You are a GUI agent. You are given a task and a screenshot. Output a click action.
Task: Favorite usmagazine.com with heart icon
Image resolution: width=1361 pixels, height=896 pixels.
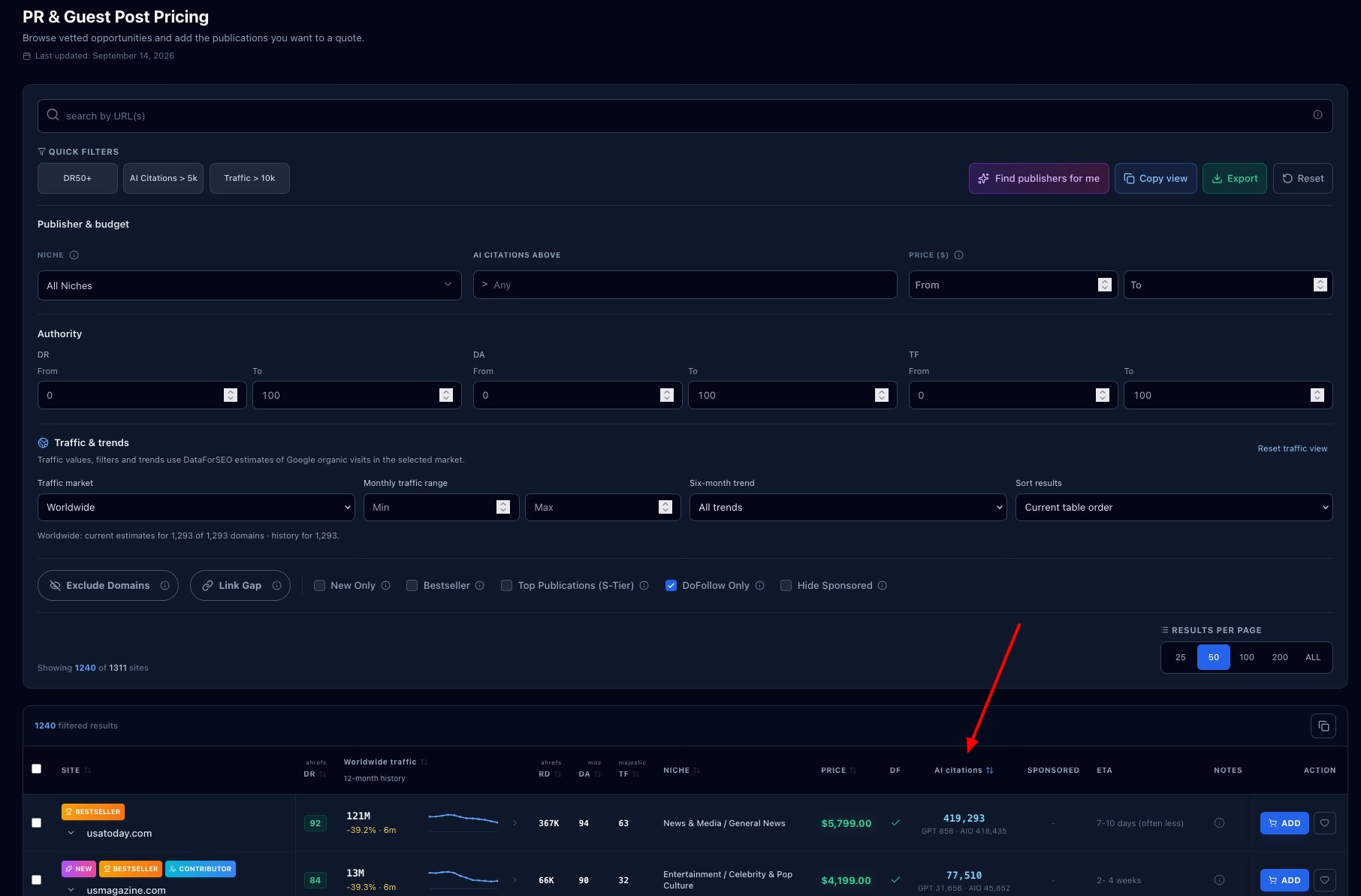pos(1324,880)
